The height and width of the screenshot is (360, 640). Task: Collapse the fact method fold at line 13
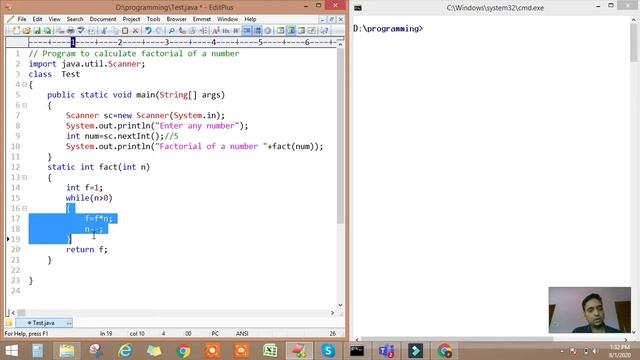(x=24, y=177)
